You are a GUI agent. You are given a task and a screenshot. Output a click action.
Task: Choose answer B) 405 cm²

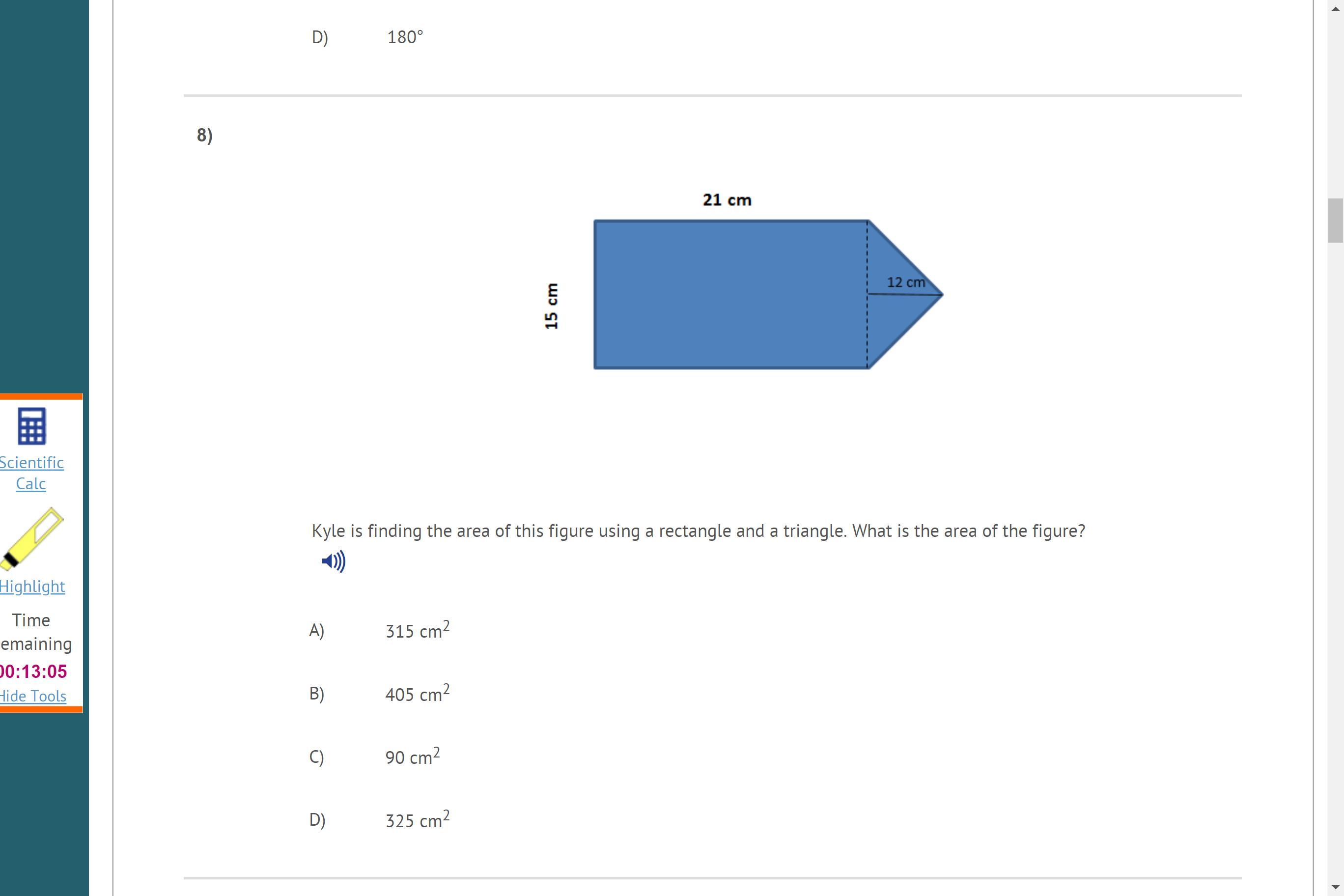pyautogui.click(x=417, y=694)
